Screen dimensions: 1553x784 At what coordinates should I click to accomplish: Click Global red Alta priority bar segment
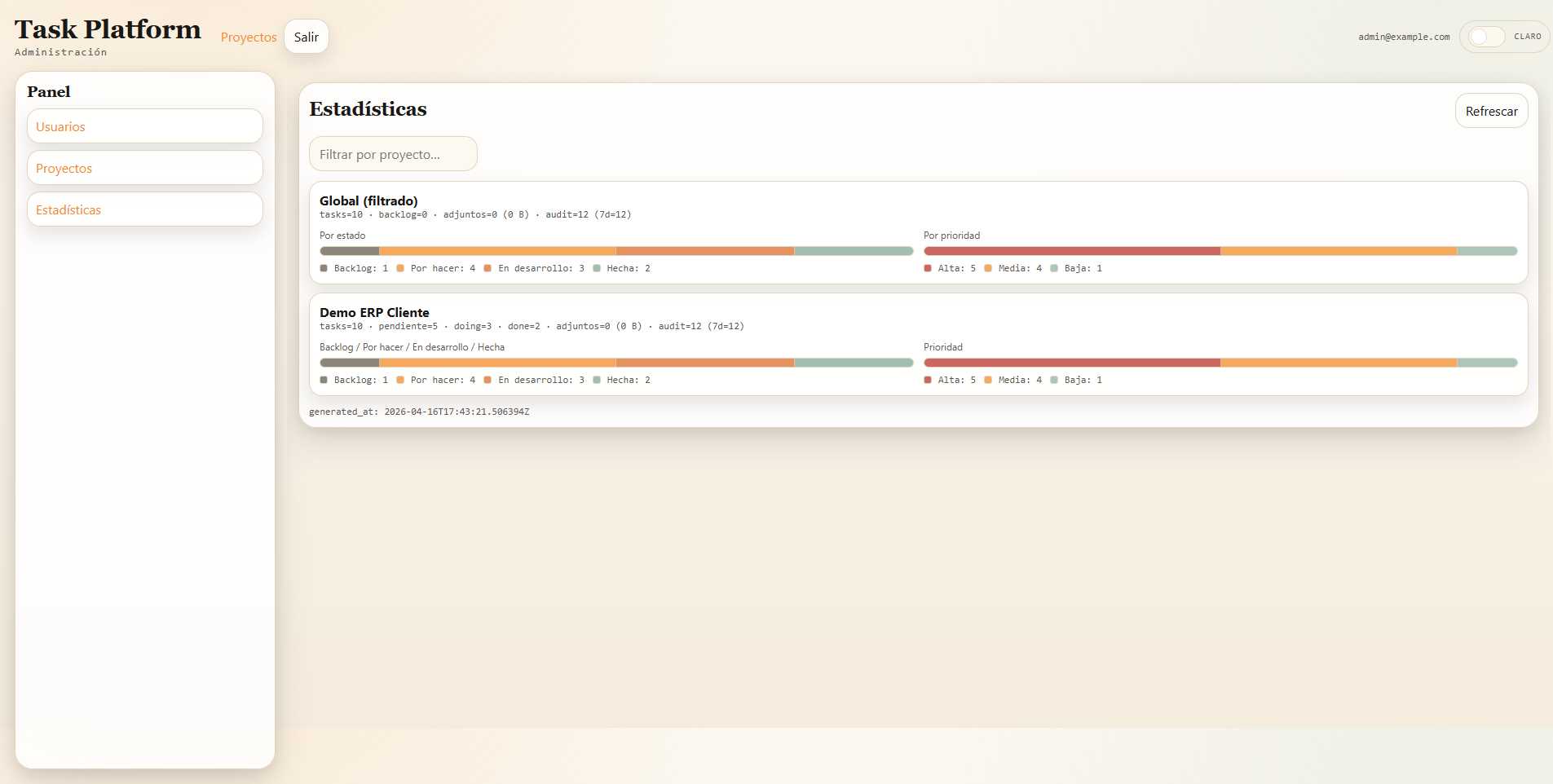[1071, 251]
